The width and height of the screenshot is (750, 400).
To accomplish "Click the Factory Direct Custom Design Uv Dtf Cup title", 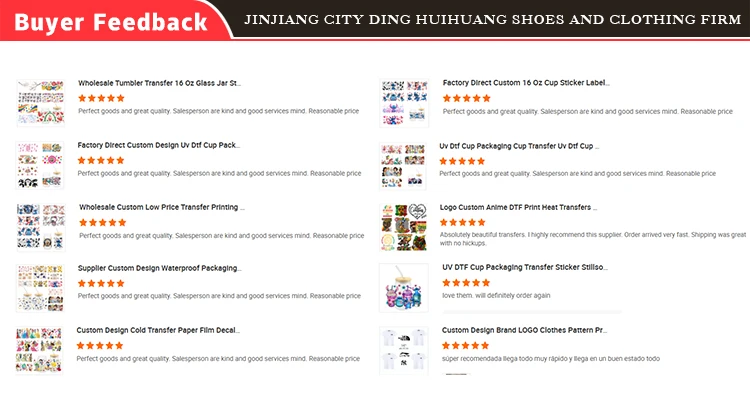I will (159, 145).
